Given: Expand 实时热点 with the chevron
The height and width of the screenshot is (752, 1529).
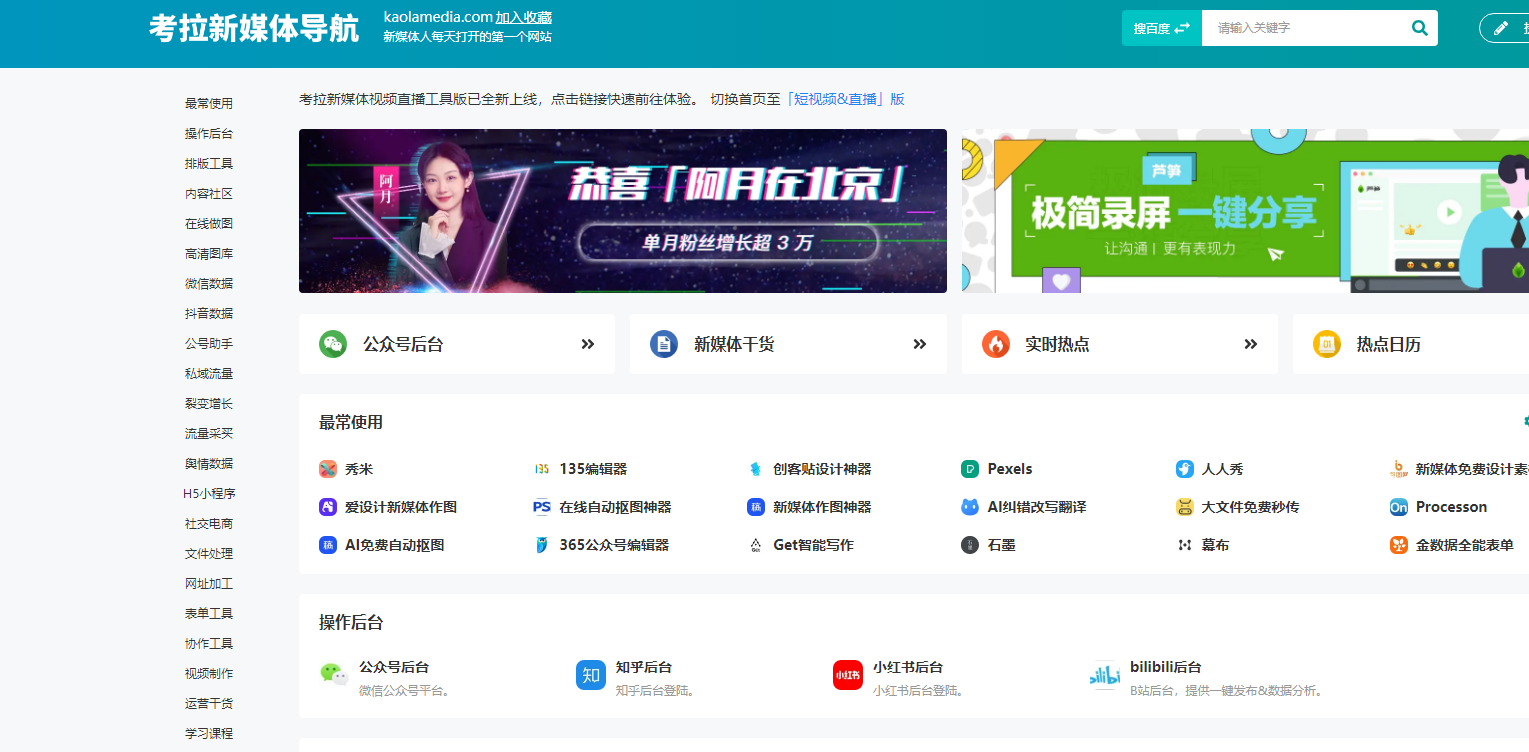Looking at the screenshot, I should click(x=1249, y=343).
